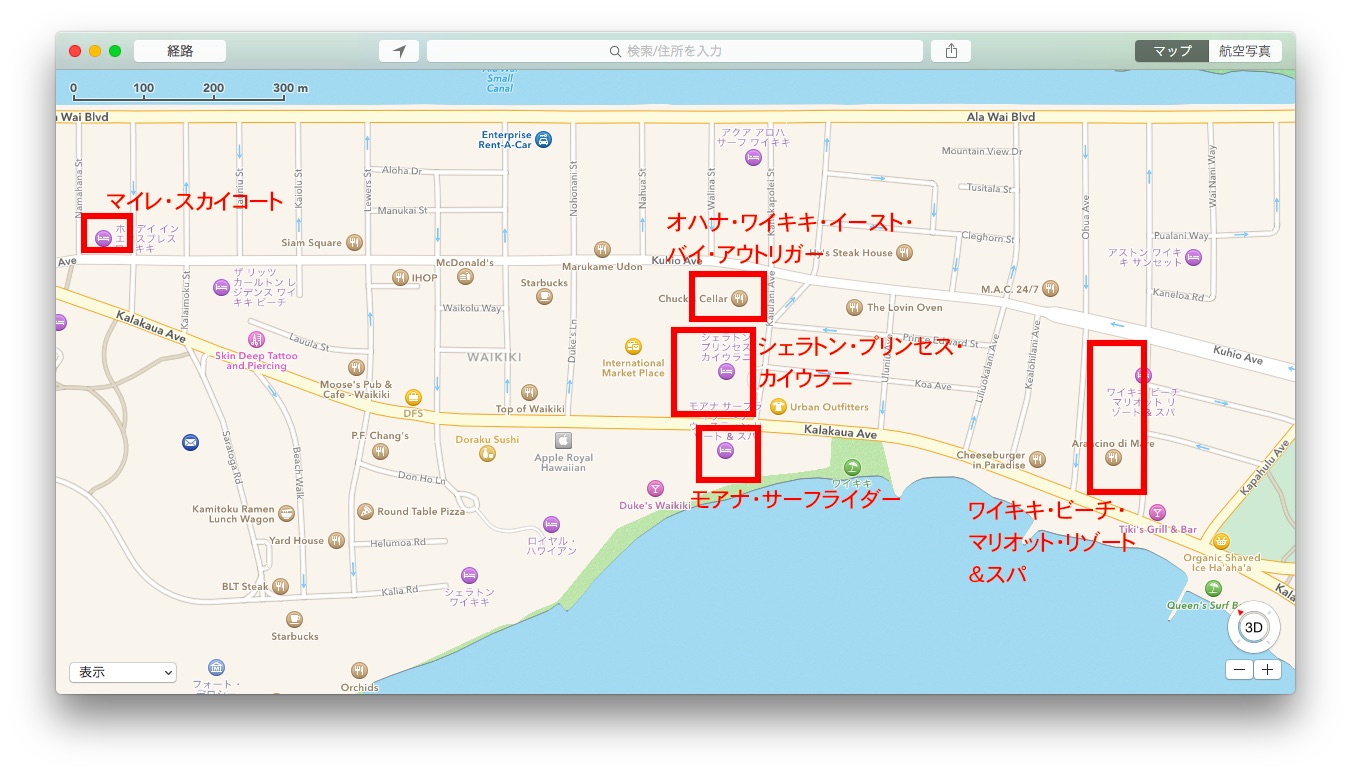
Task: Open the share button in toolbar
Action: coord(951,51)
